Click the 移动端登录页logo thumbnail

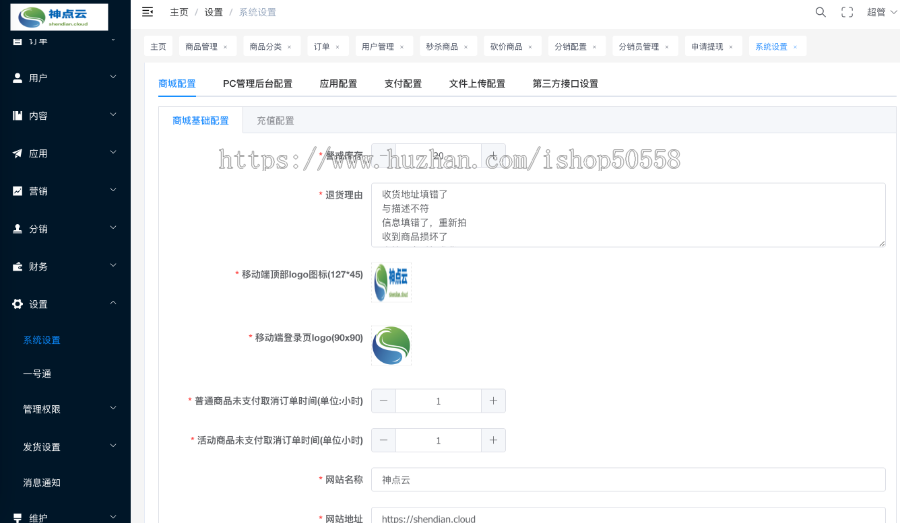tap(391, 346)
